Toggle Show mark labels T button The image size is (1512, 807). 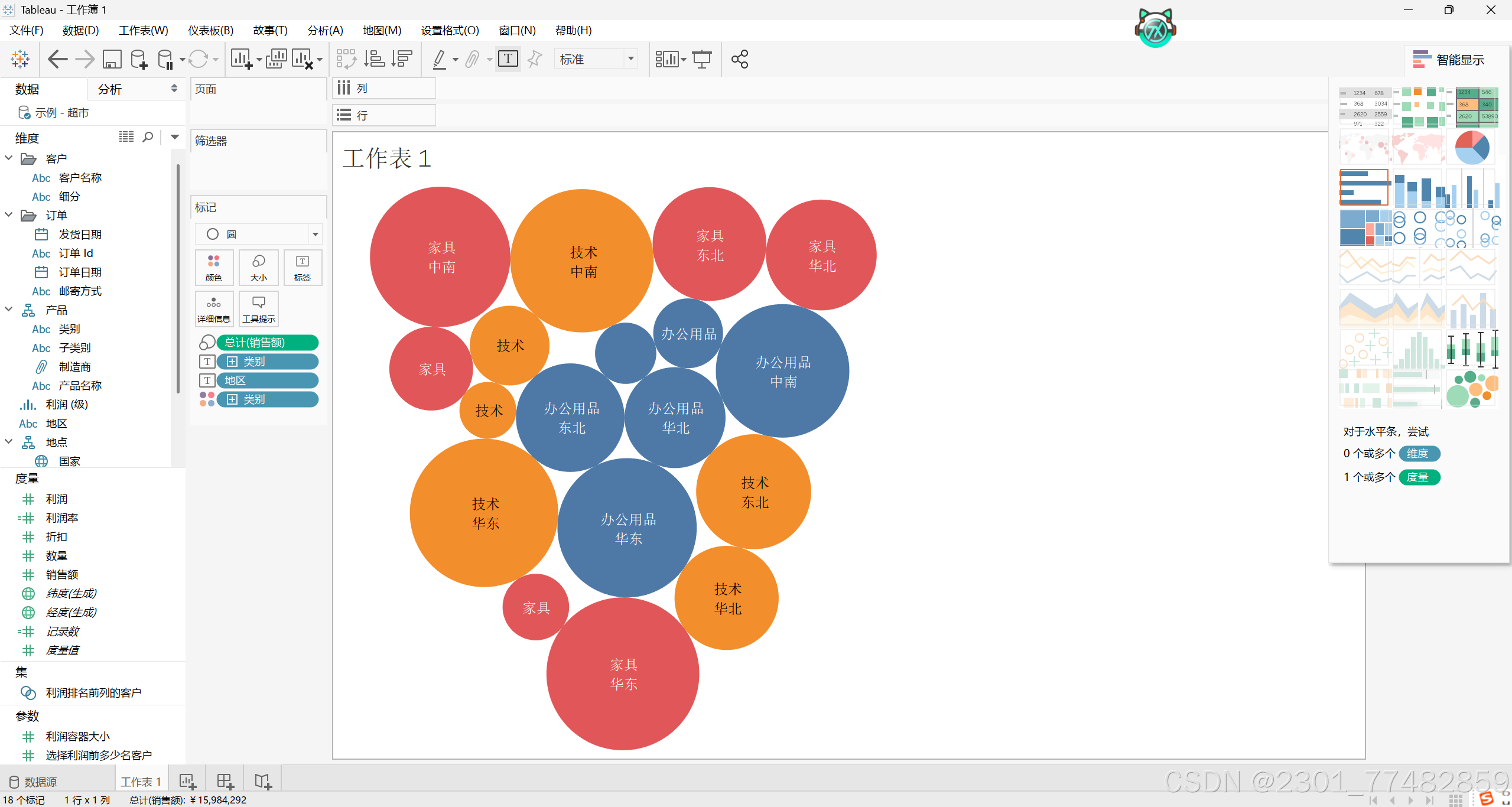click(508, 59)
